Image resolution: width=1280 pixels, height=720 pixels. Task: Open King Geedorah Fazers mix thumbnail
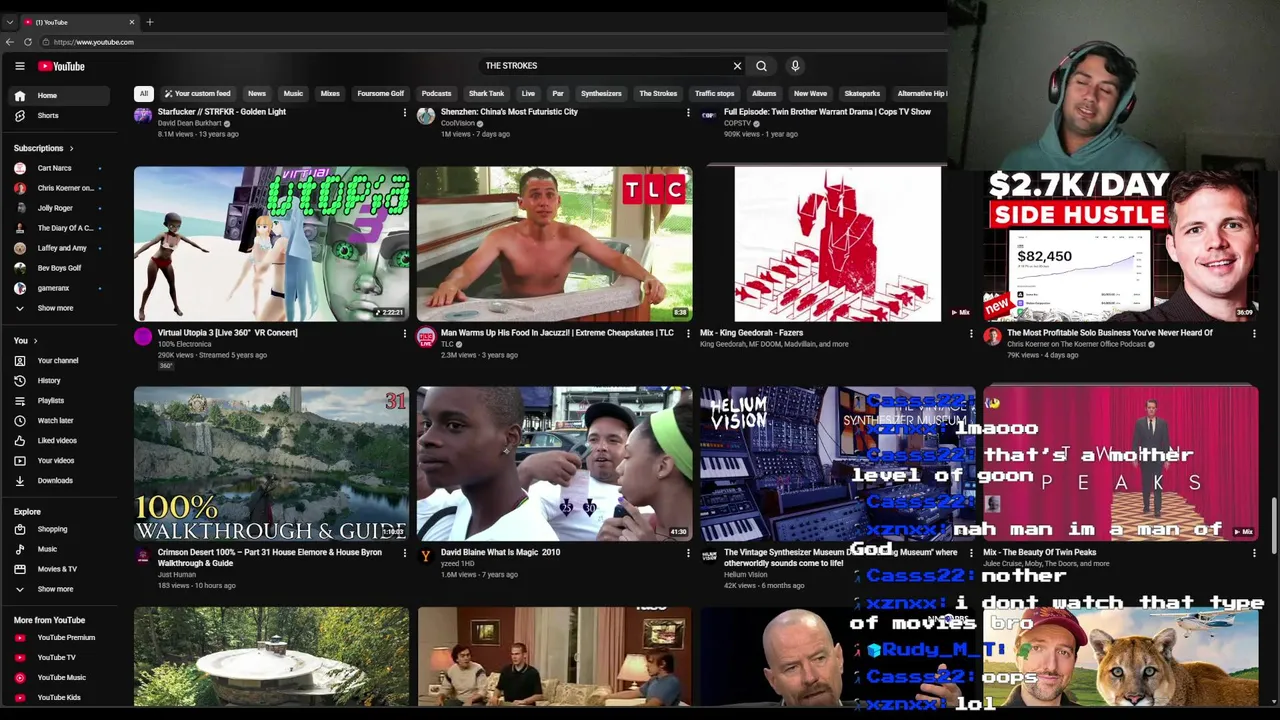click(x=837, y=244)
